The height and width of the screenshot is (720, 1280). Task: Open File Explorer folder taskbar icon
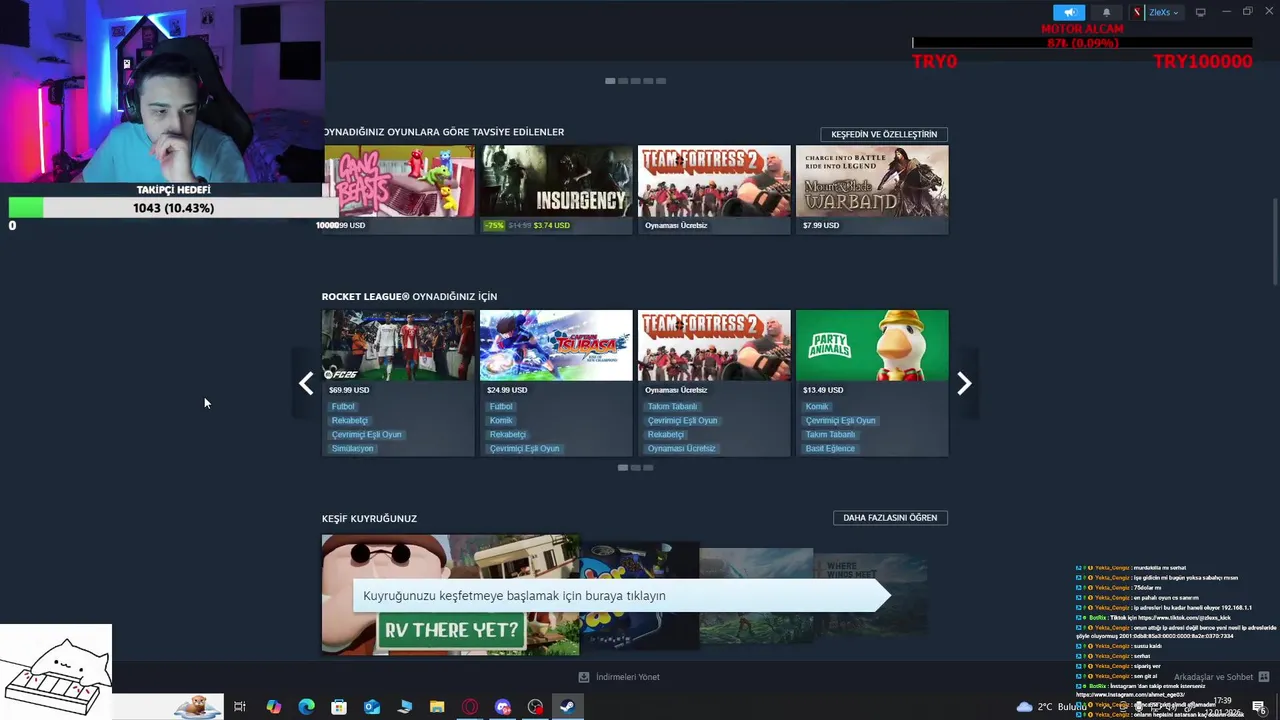pyautogui.click(x=437, y=707)
